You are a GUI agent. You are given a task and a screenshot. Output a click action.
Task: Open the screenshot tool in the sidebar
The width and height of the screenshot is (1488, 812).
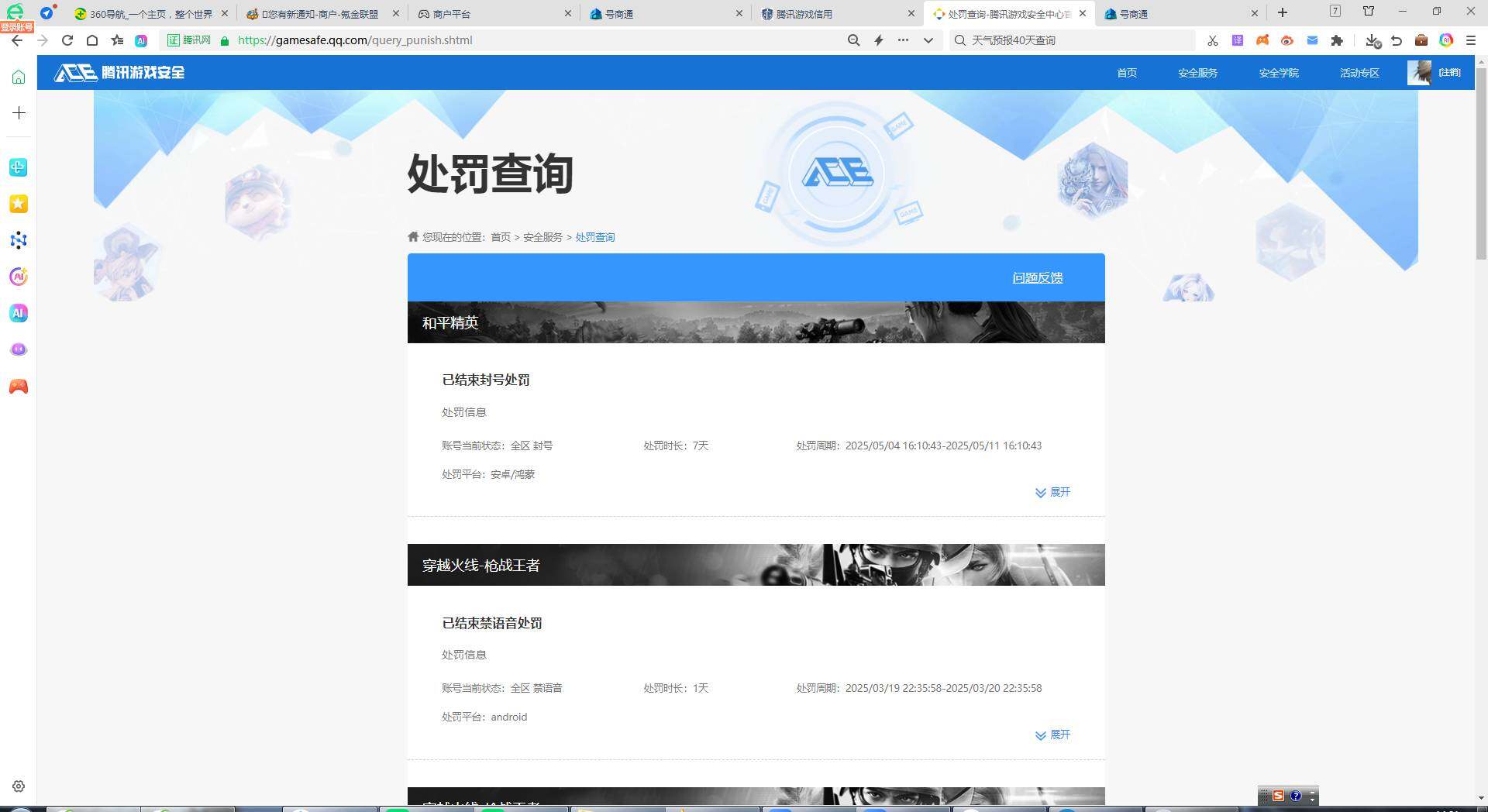[18, 167]
